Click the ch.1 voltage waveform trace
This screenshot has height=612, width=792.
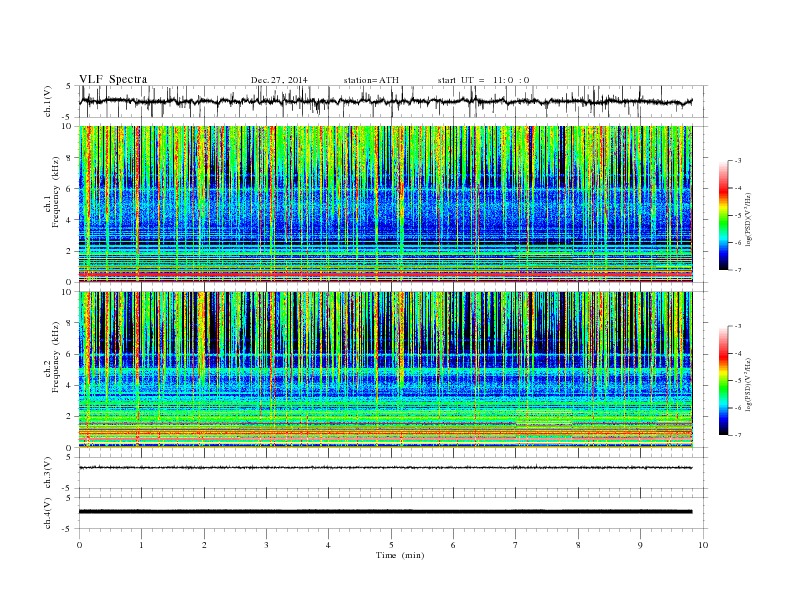(x=385, y=101)
